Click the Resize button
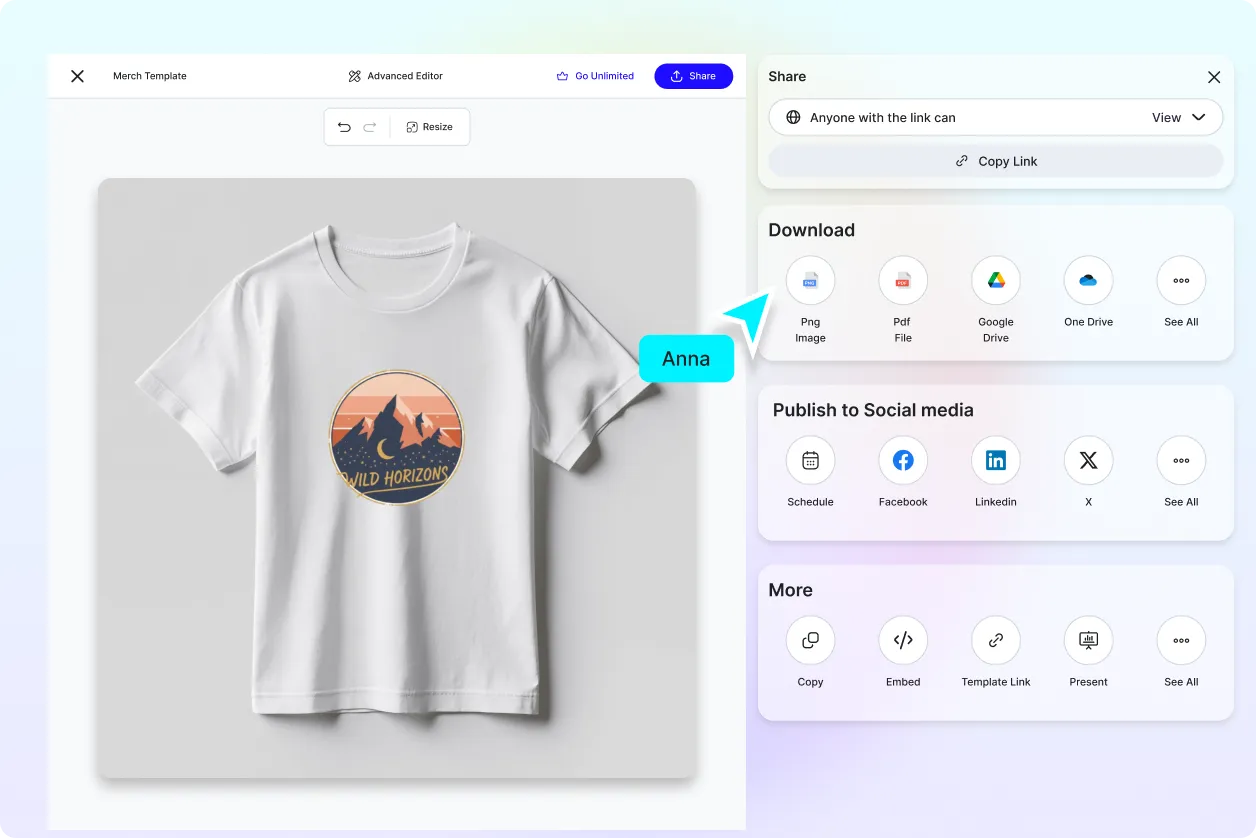1256x838 pixels. [x=430, y=127]
